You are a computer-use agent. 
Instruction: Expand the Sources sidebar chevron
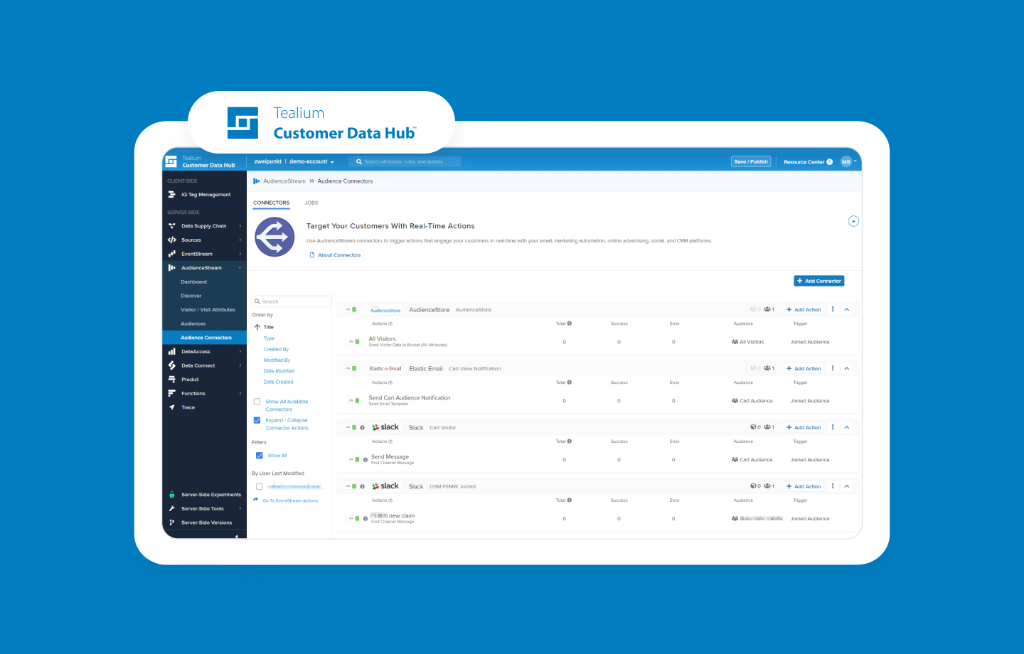[240, 240]
